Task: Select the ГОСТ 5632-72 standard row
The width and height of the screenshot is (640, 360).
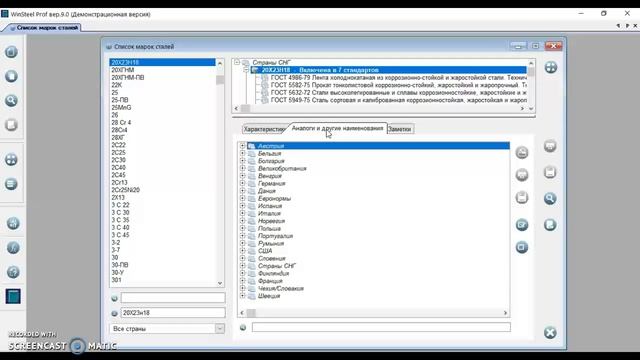Action: [398, 93]
